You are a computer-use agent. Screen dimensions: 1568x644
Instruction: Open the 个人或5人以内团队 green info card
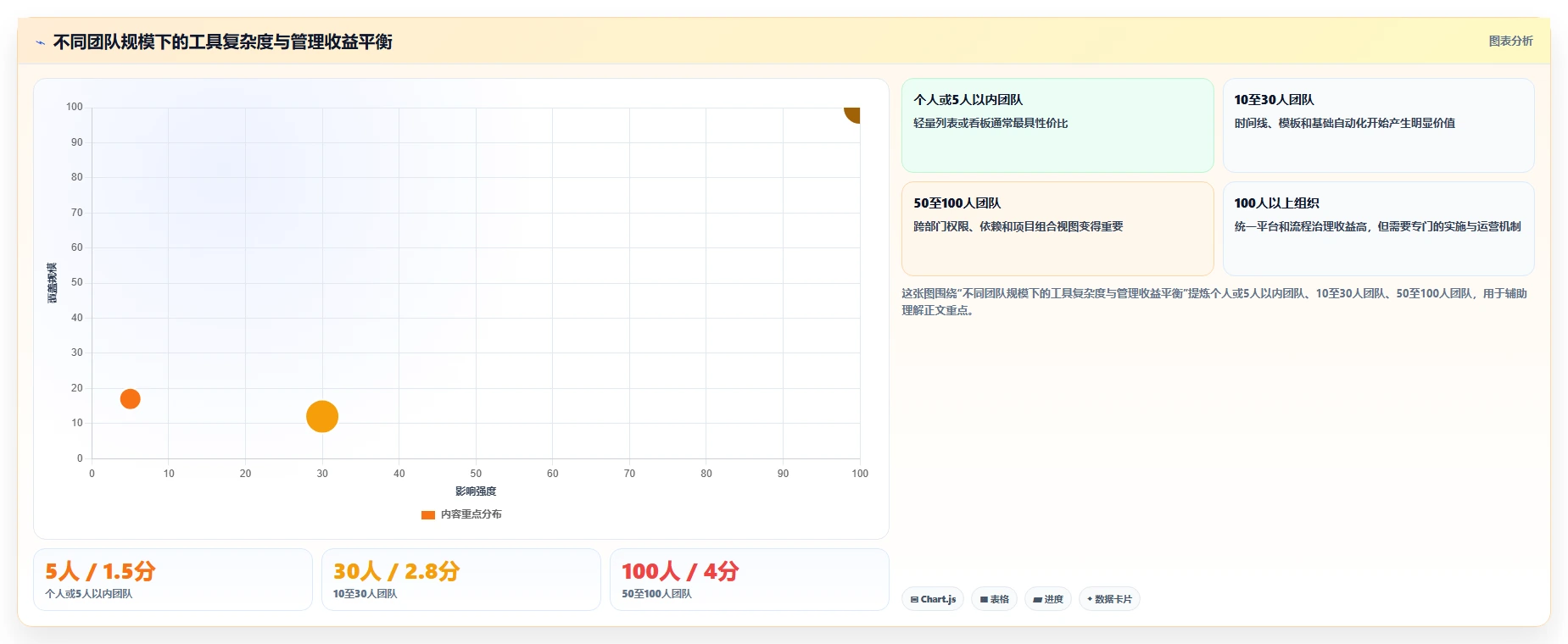(1057, 125)
